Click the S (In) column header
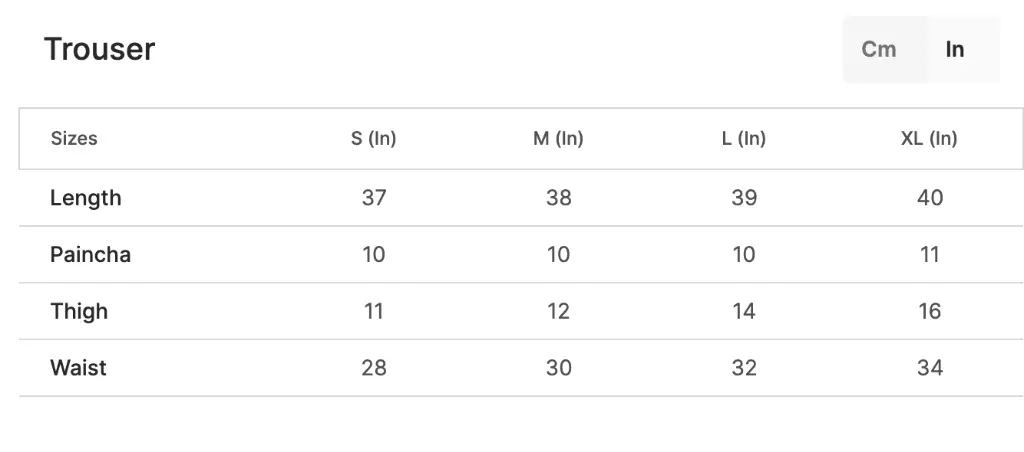 pyautogui.click(x=374, y=138)
